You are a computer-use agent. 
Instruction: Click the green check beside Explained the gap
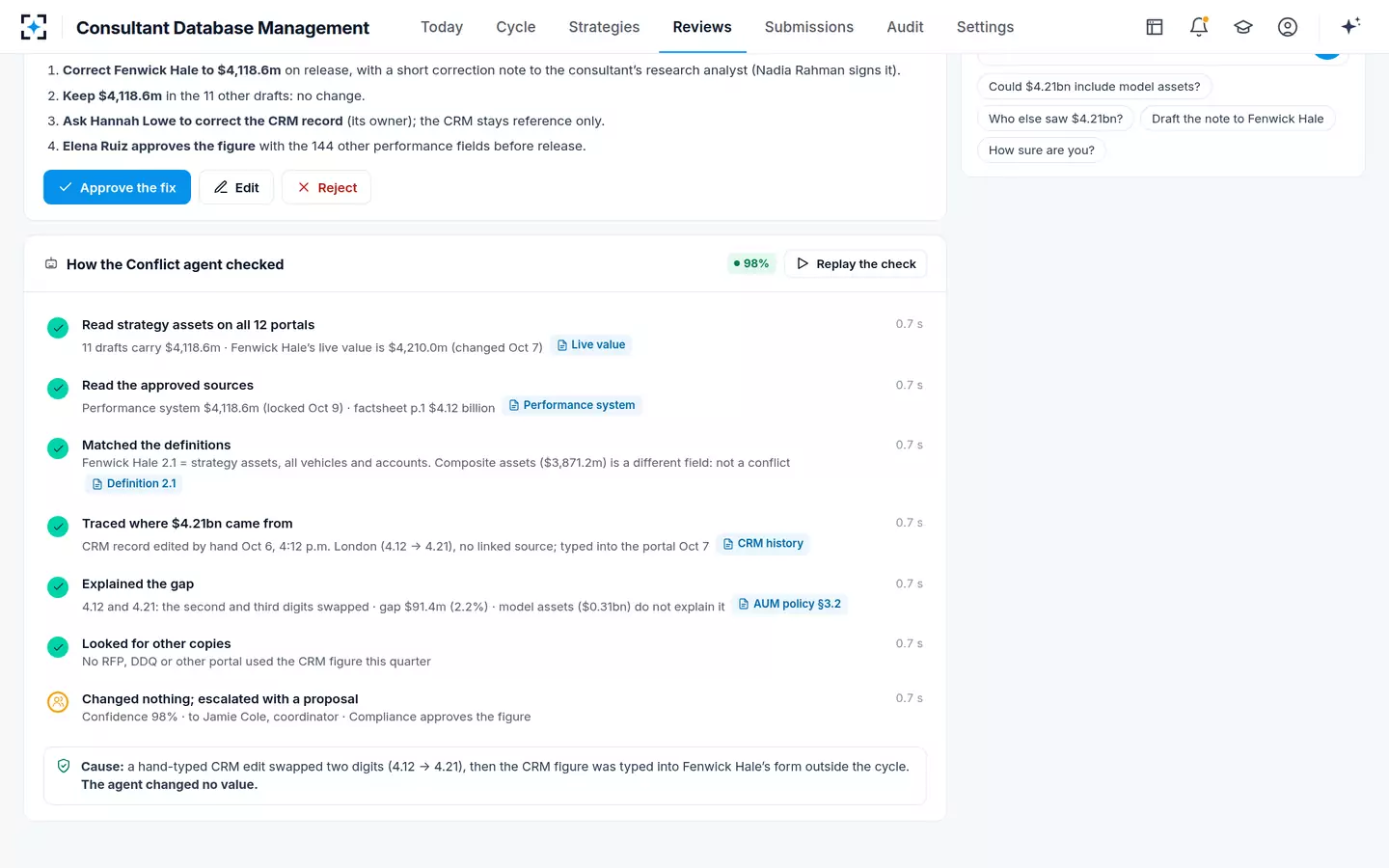(x=58, y=587)
